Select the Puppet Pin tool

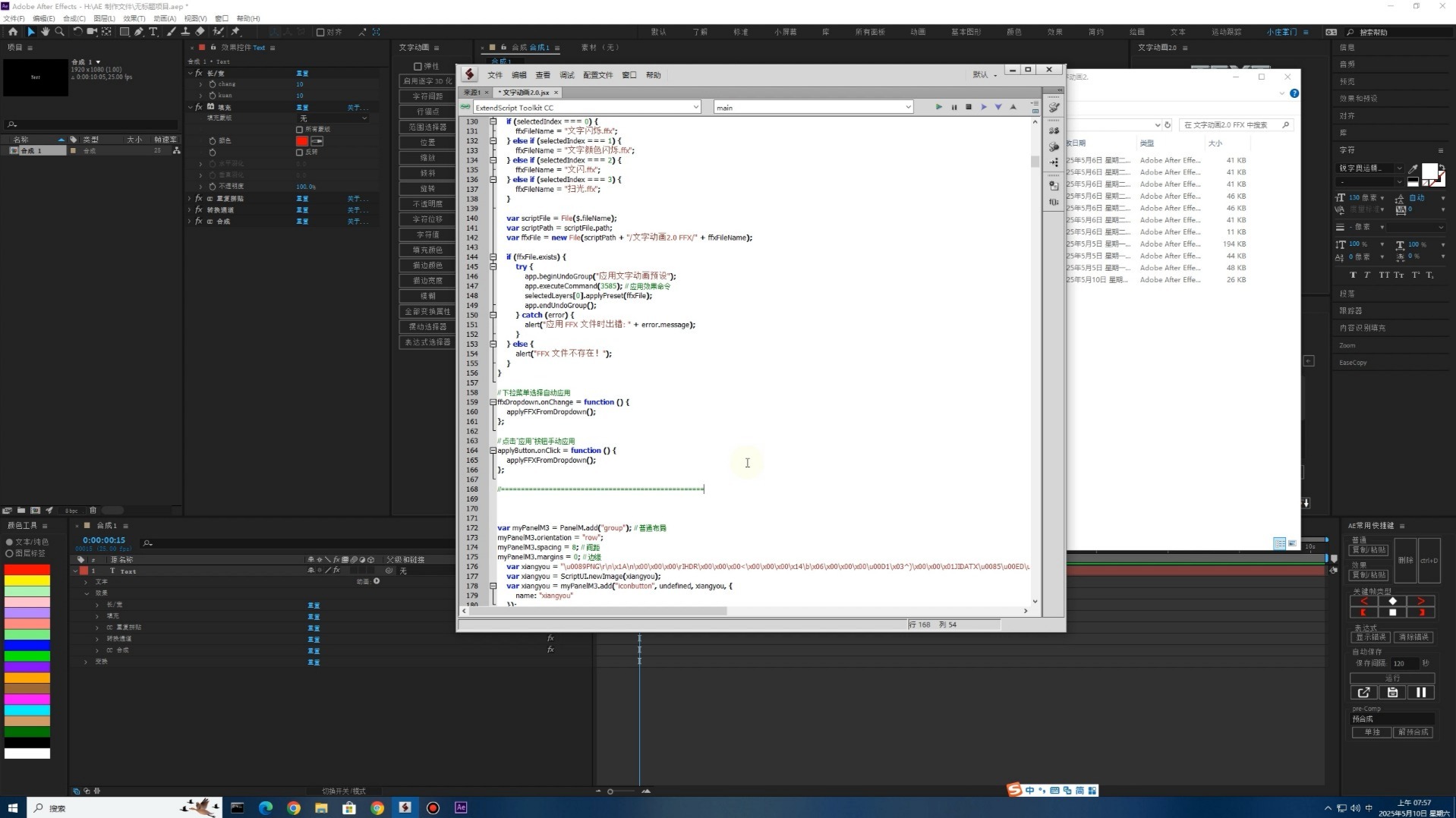click(x=236, y=32)
